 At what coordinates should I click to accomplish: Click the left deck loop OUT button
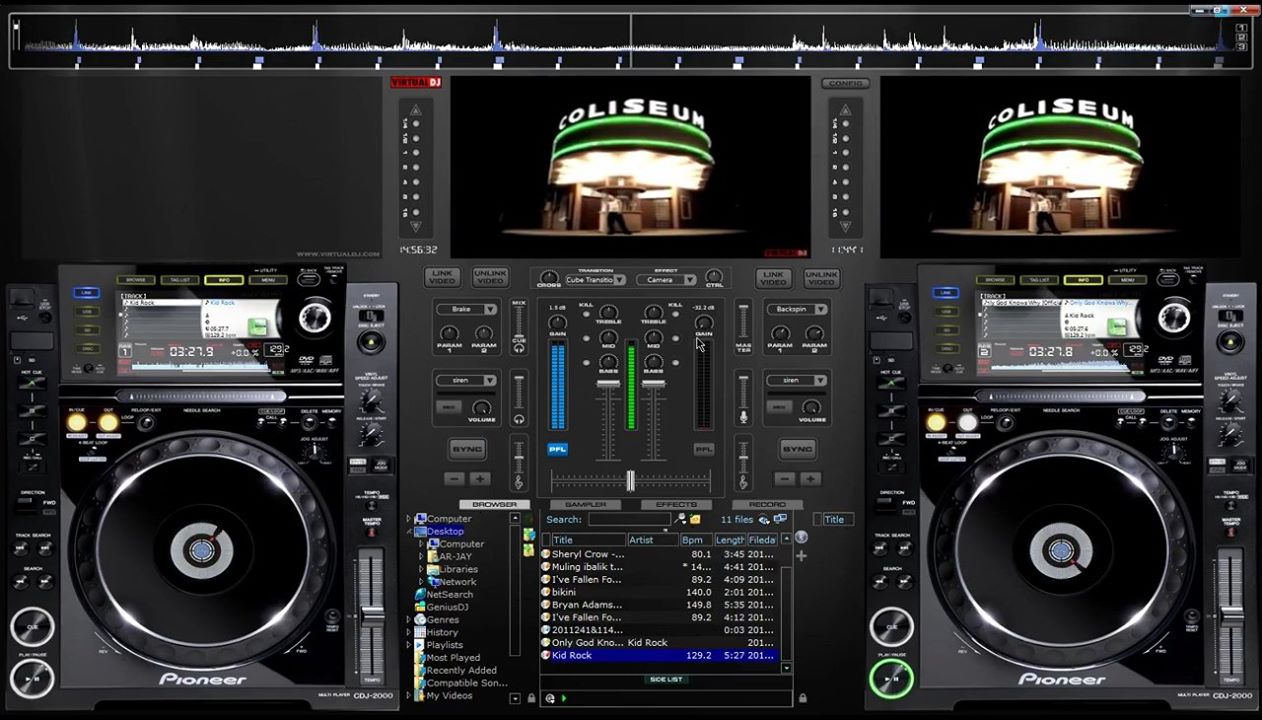(108, 422)
